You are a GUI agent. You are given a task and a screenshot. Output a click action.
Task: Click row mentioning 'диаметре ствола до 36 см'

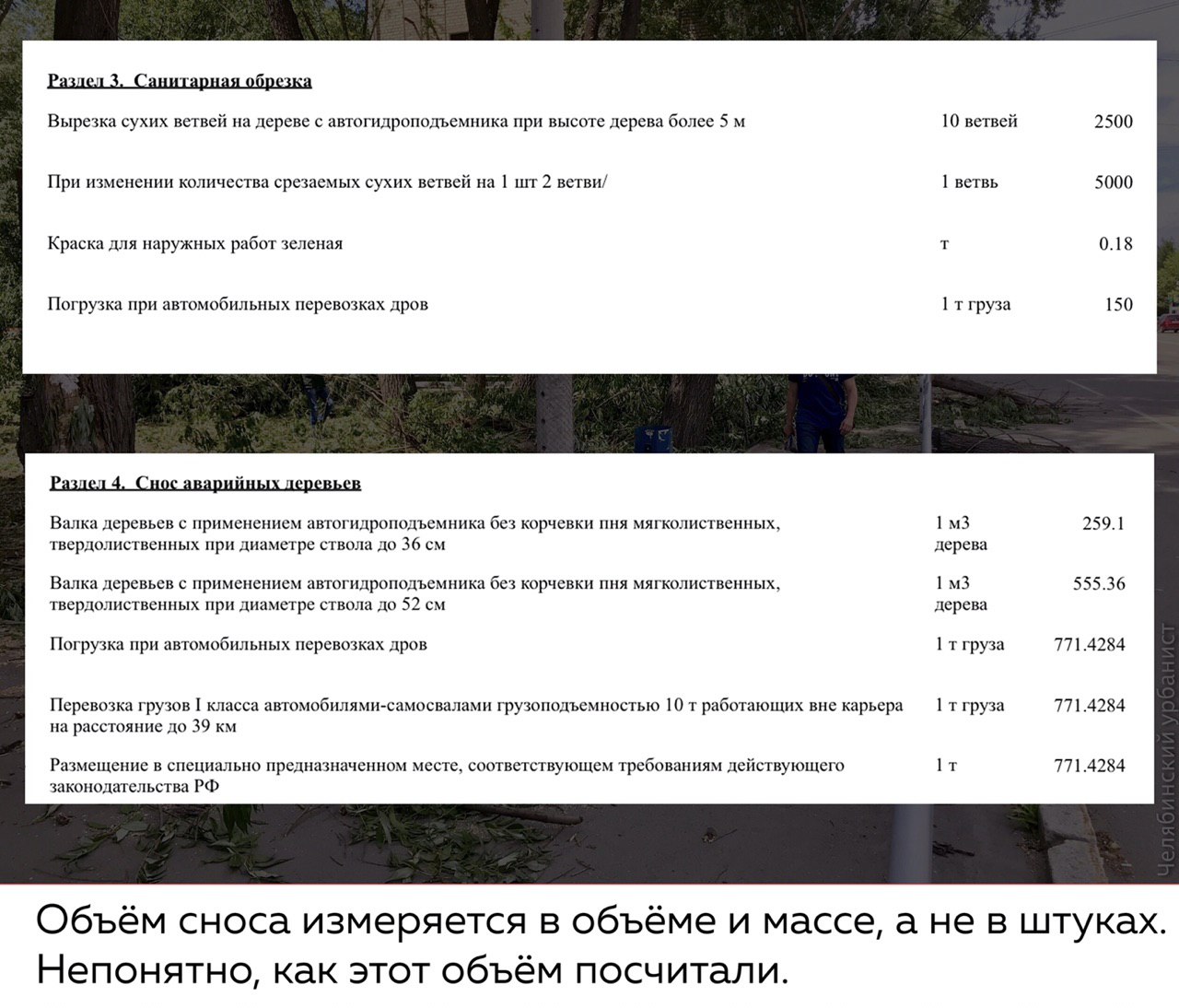coord(588,533)
